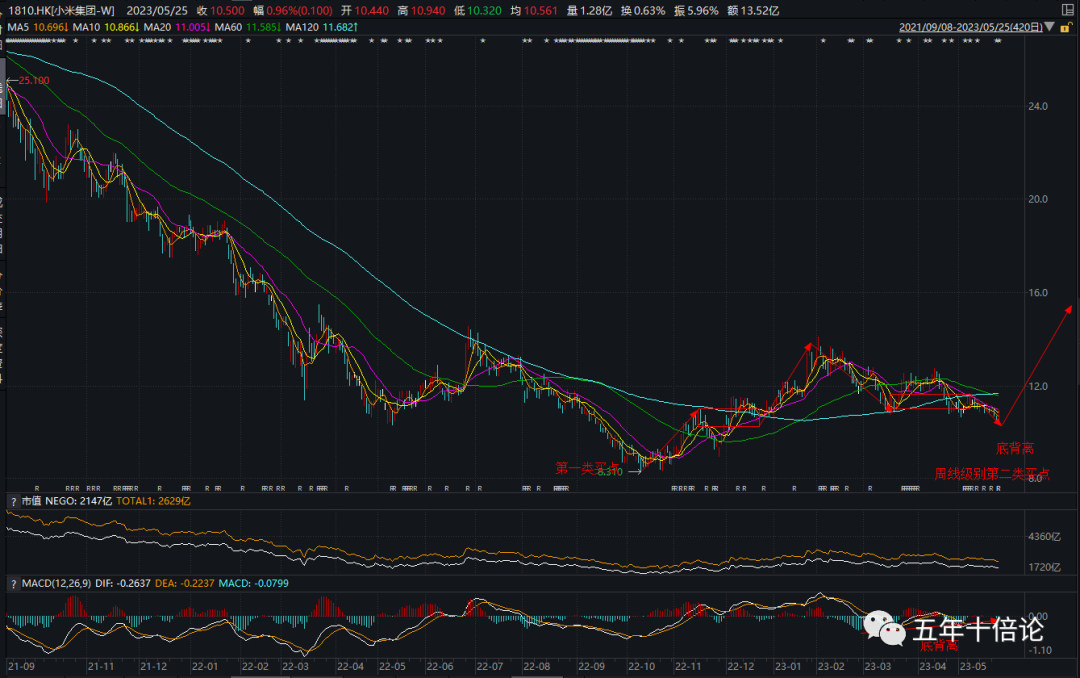
Task: Open MACD(12,26,9) indicator parameters
Action: pos(56,583)
